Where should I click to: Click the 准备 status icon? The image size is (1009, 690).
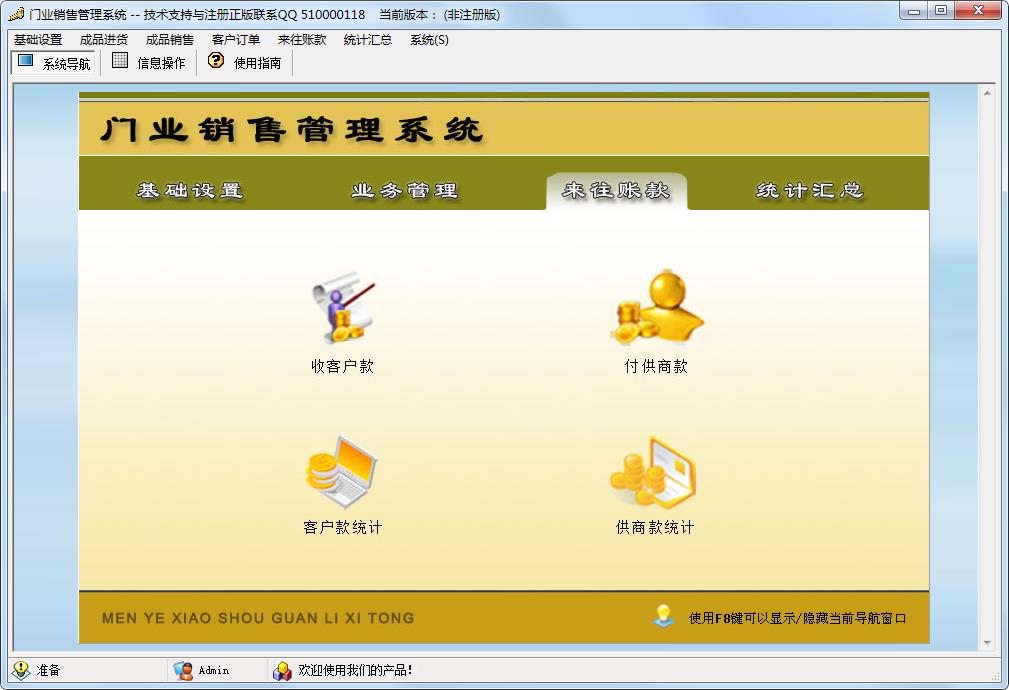pos(21,671)
